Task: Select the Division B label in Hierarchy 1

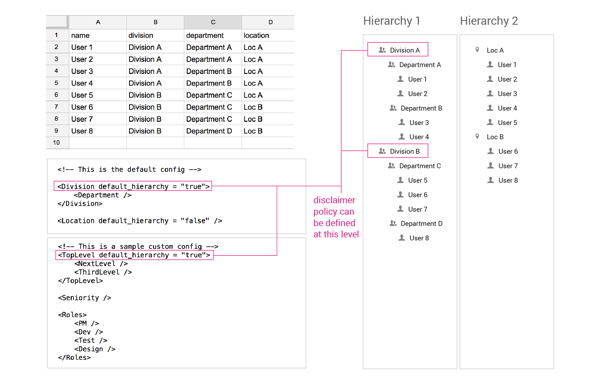Action: coord(405,151)
